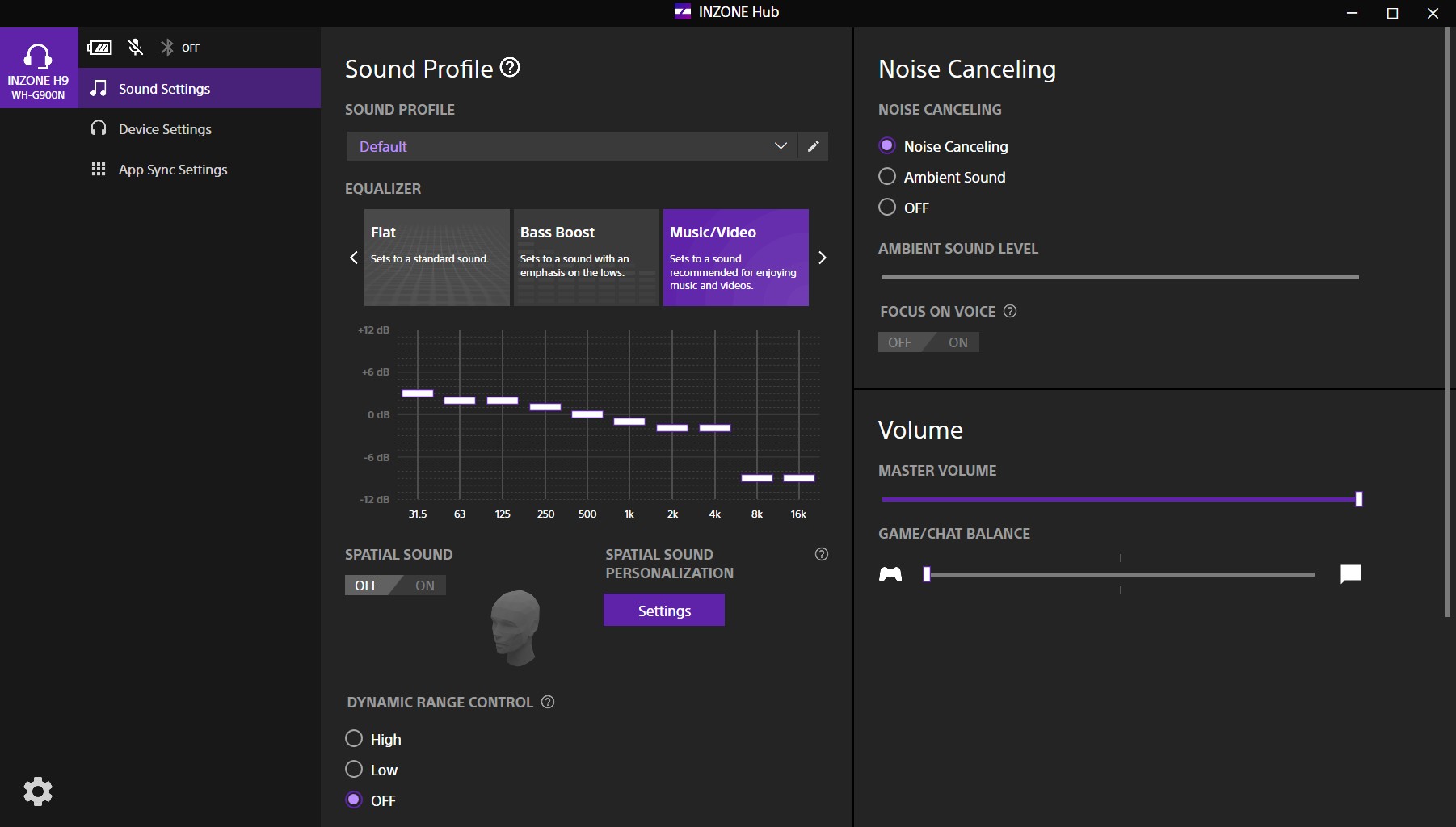Minimize the INZONE Hub window

click(1352, 13)
